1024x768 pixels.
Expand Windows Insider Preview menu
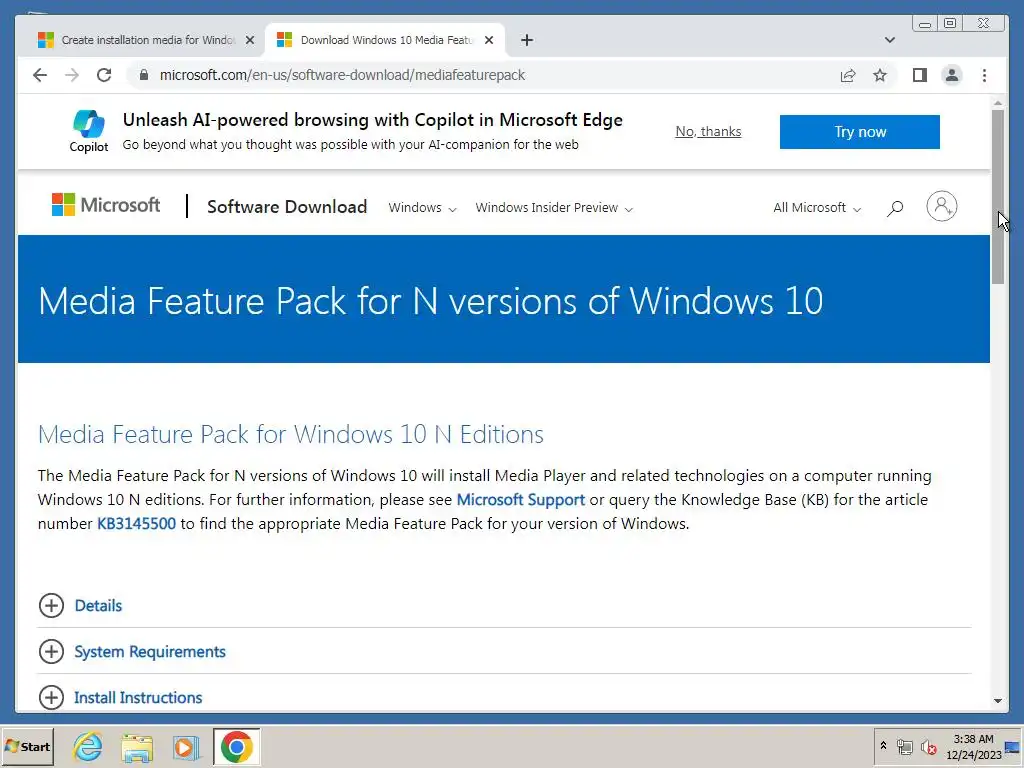pos(554,208)
